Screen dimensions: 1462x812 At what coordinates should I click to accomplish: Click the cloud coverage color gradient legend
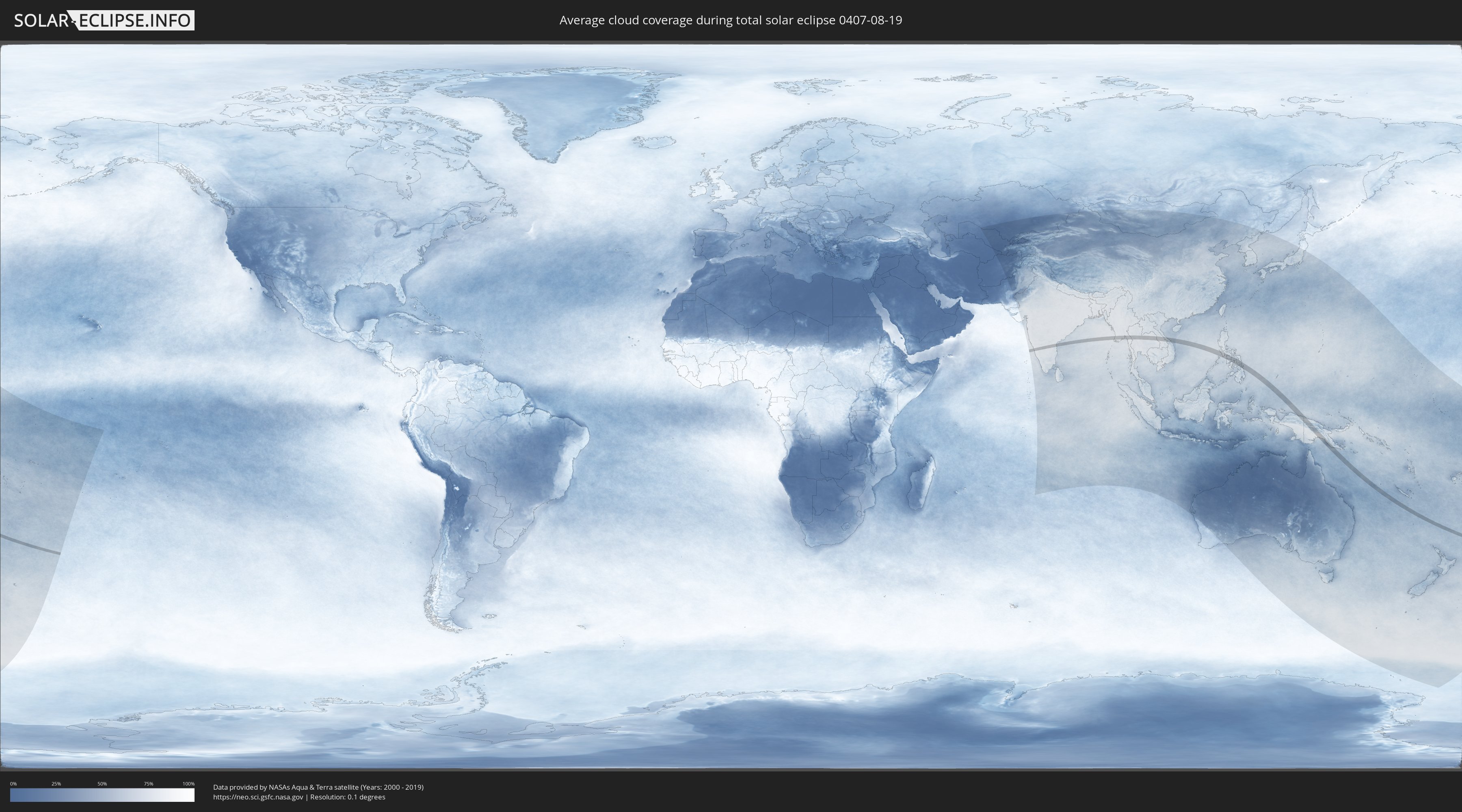(102, 795)
